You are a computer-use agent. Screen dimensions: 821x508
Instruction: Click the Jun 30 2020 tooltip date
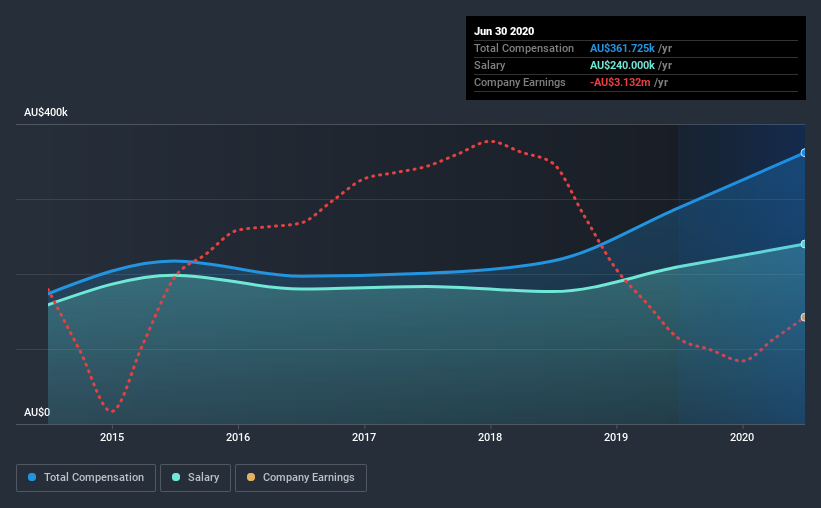click(504, 31)
